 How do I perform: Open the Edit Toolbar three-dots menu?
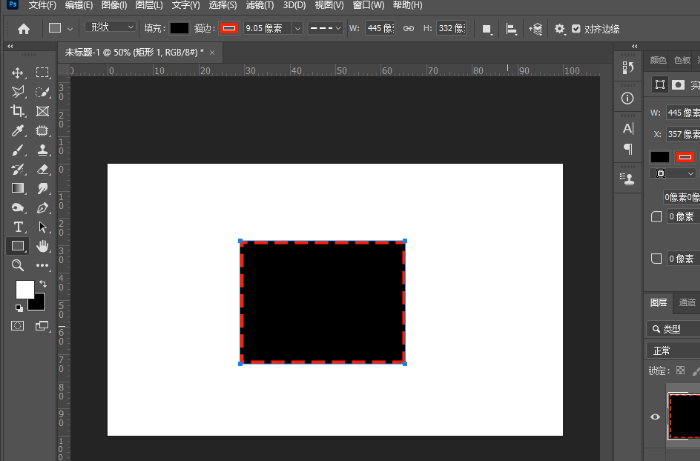(42, 265)
